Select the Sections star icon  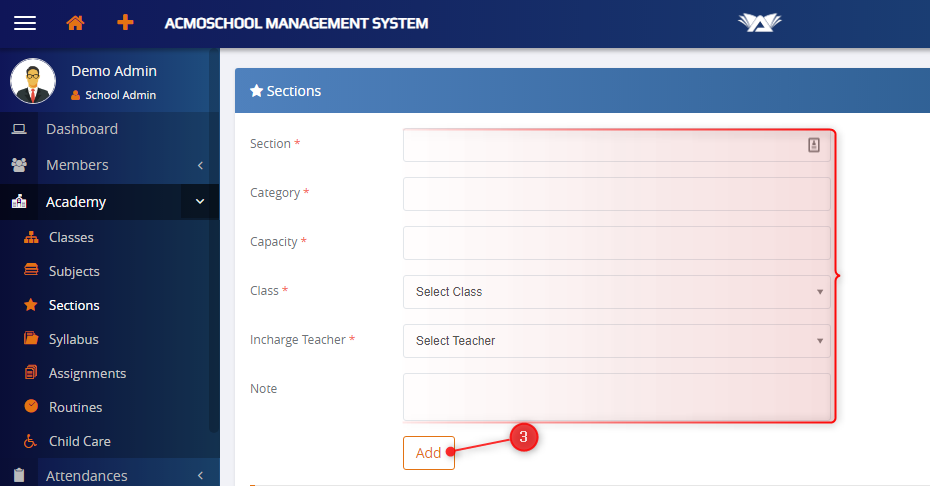31,305
